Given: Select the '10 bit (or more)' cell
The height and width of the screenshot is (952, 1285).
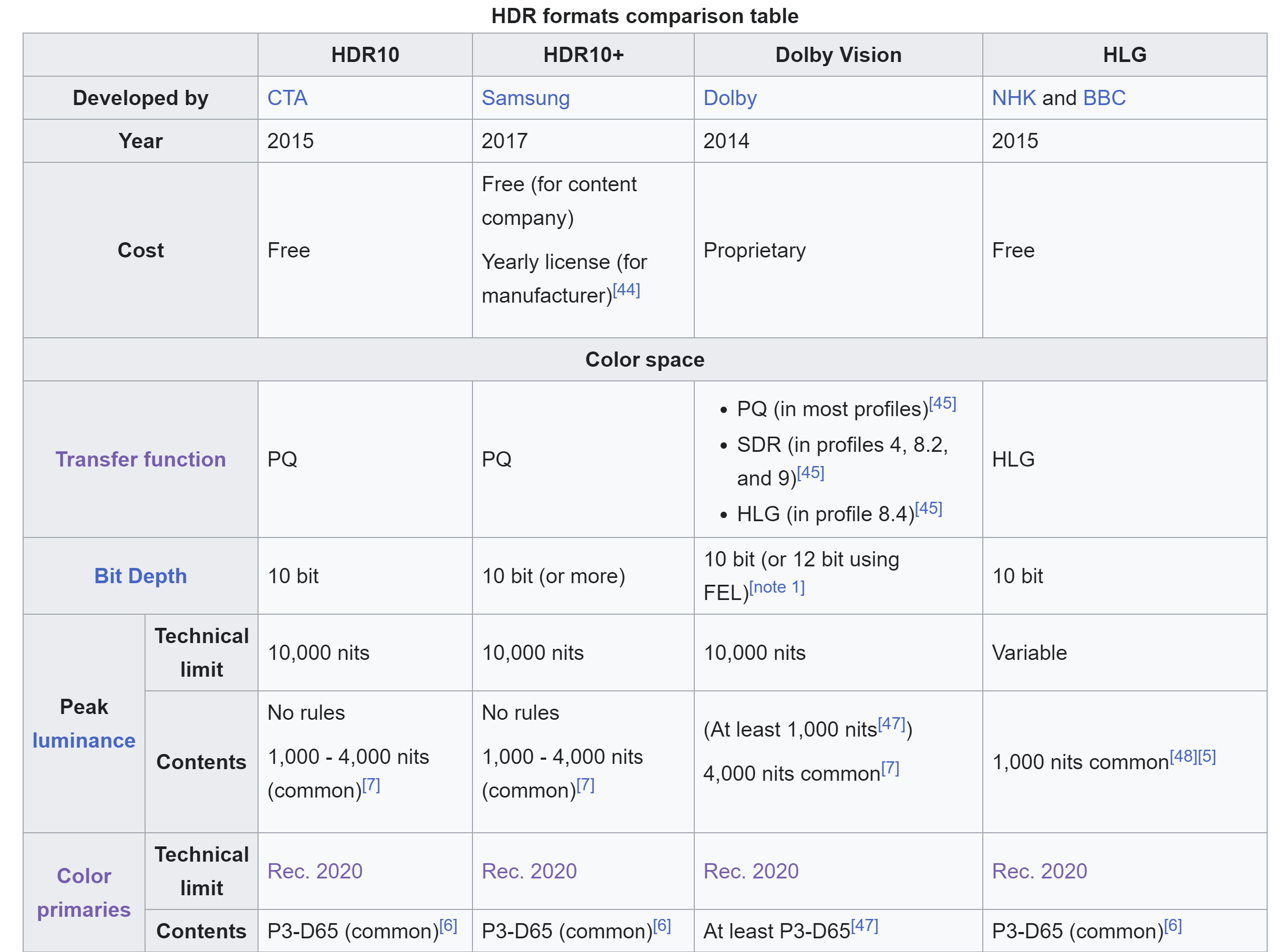Looking at the screenshot, I should 583,576.
